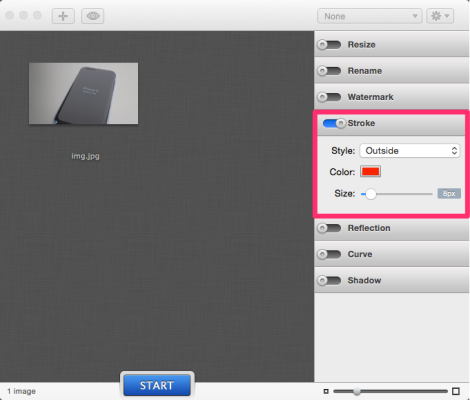Toggle the Resize switch on
The width and height of the screenshot is (470, 400).
(x=329, y=45)
